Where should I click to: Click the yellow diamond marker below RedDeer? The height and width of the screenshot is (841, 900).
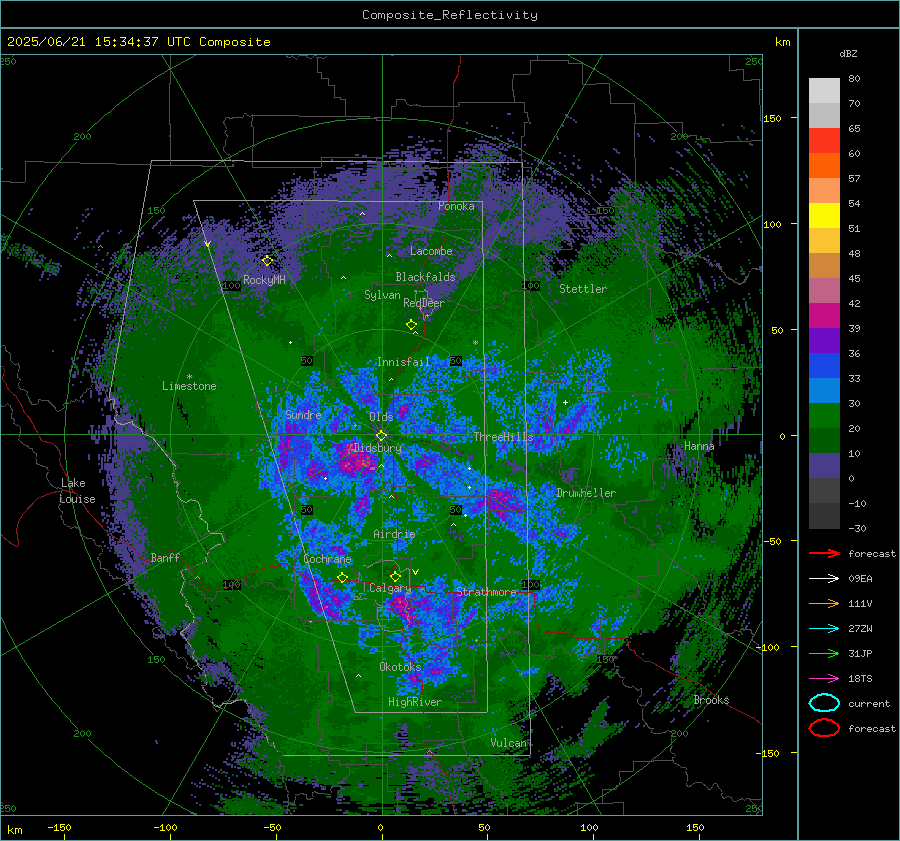(411, 325)
